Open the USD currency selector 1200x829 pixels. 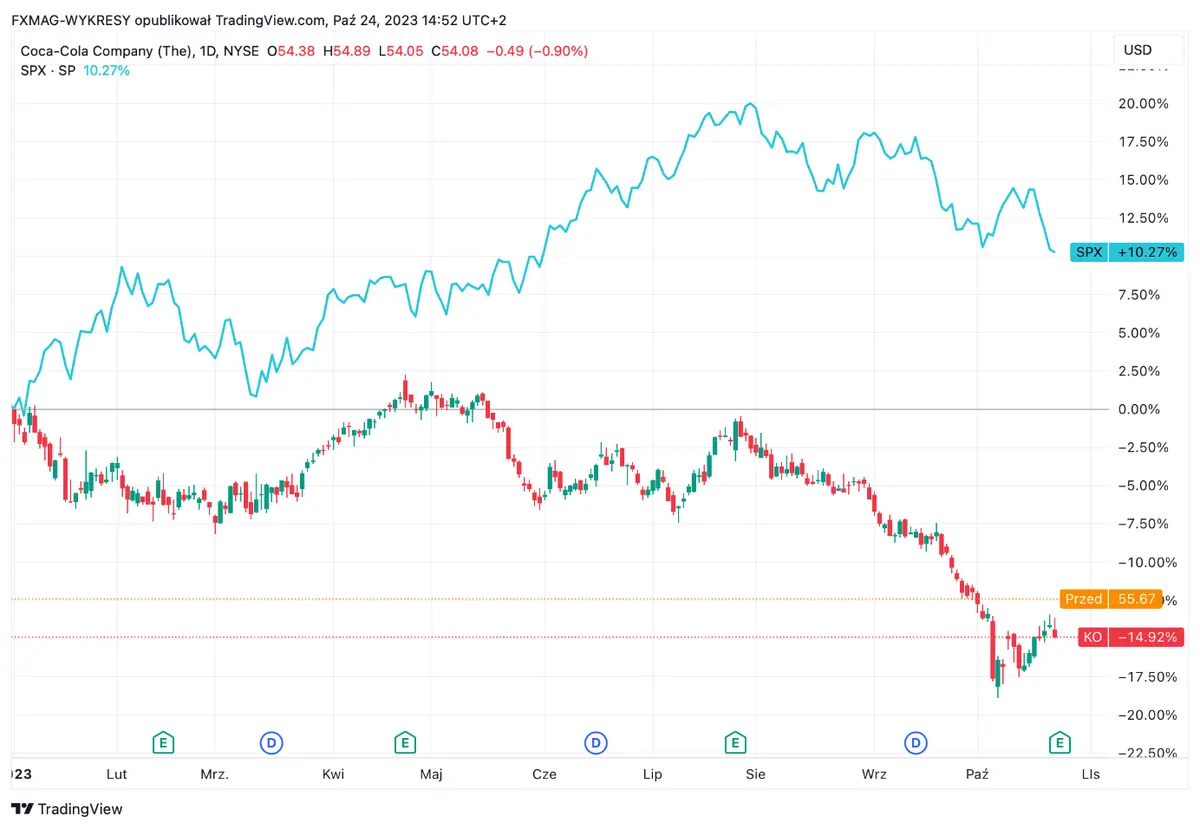pyautogui.click(x=1143, y=49)
